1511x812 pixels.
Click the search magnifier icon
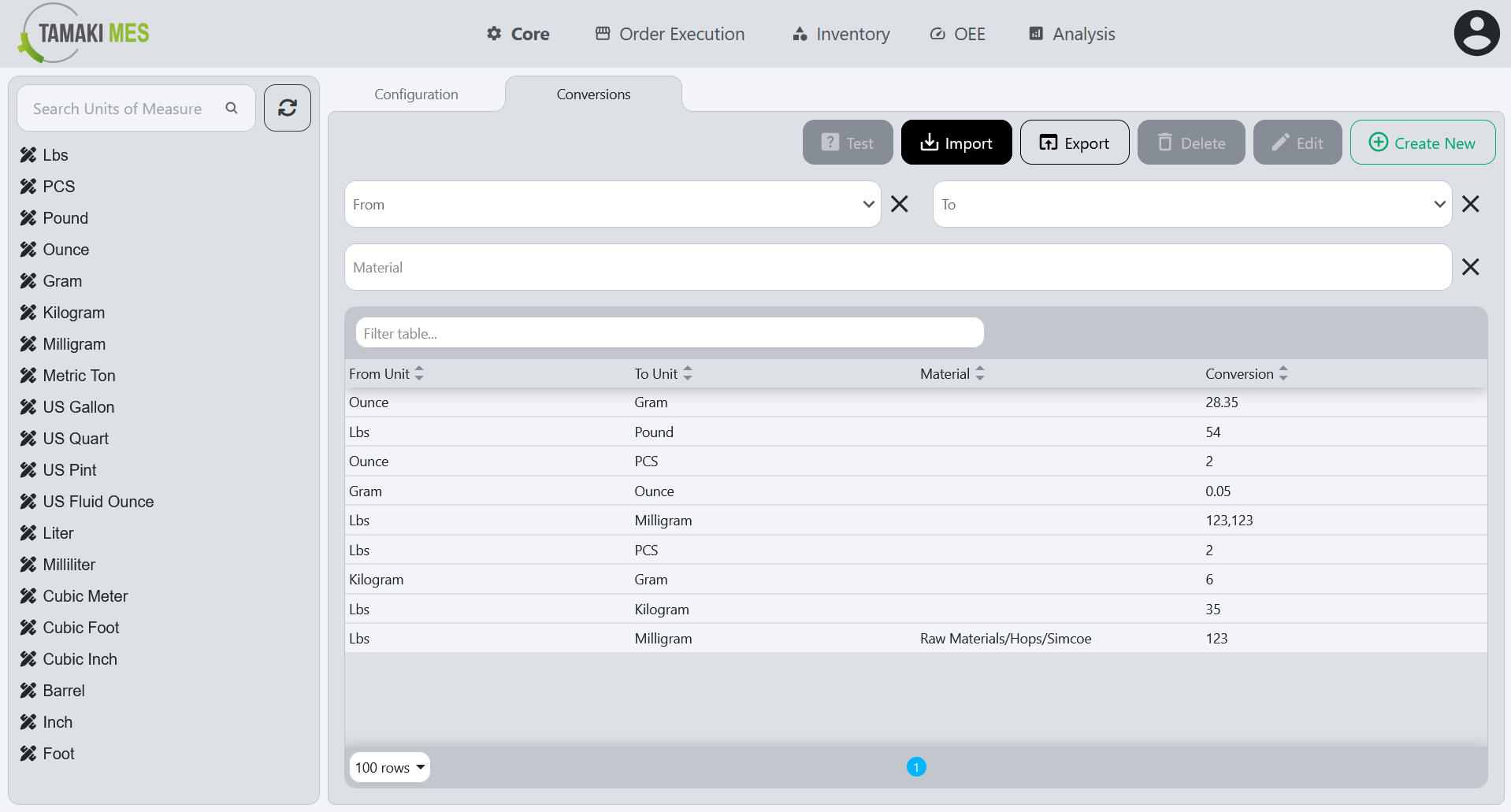click(232, 108)
